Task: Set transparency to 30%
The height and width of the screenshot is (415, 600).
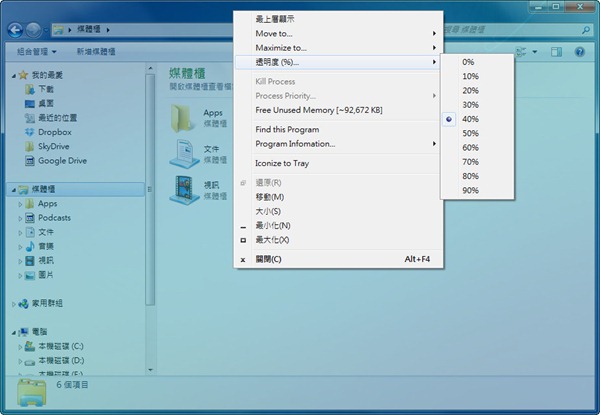Action: point(477,105)
